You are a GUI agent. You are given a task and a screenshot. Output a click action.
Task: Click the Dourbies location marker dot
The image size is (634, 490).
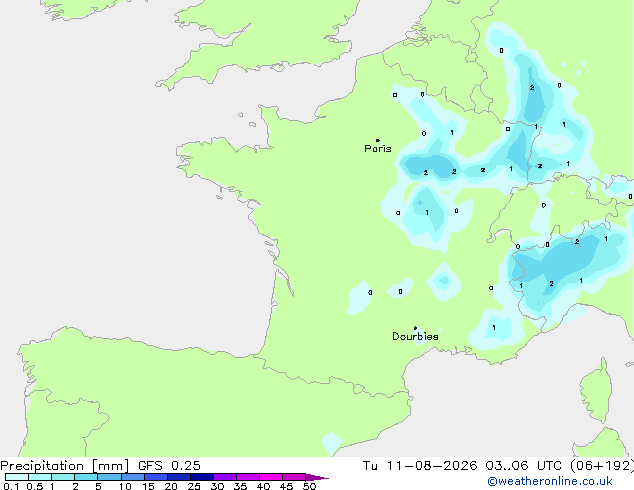415,328
